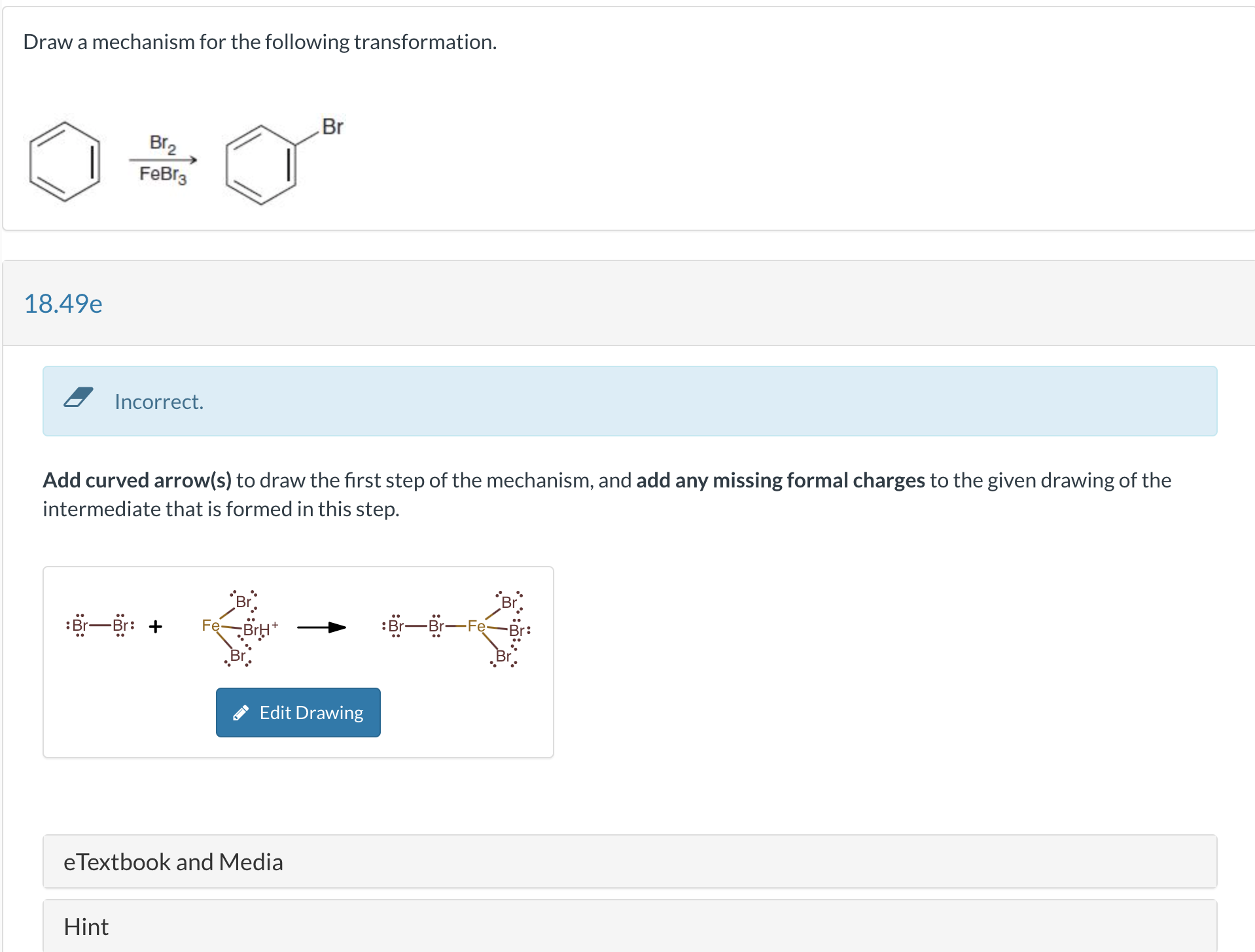Click the eraser icon beside Incorrect message
Image resolution: width=1255 pixels, height=952 pixels.
[79, 397]
